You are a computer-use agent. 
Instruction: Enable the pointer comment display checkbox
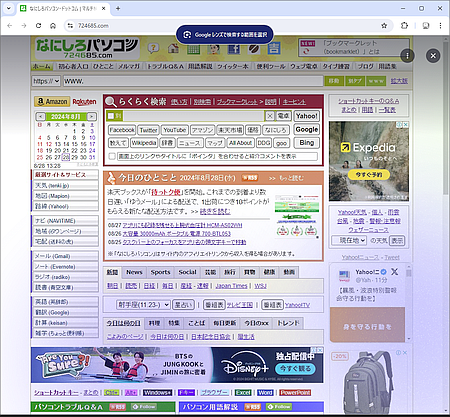(x=112, y=156)
